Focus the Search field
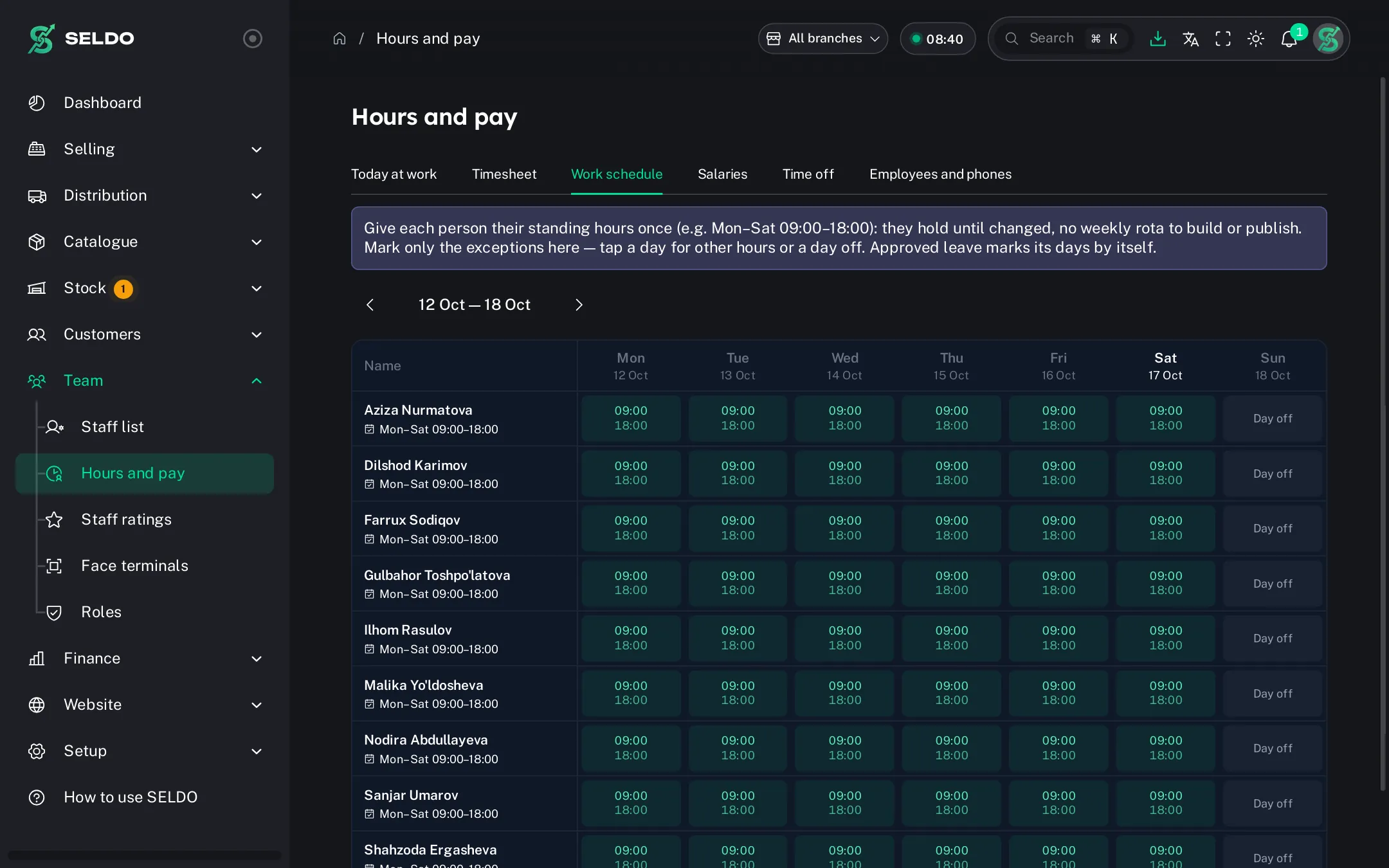 [1065, 39]
